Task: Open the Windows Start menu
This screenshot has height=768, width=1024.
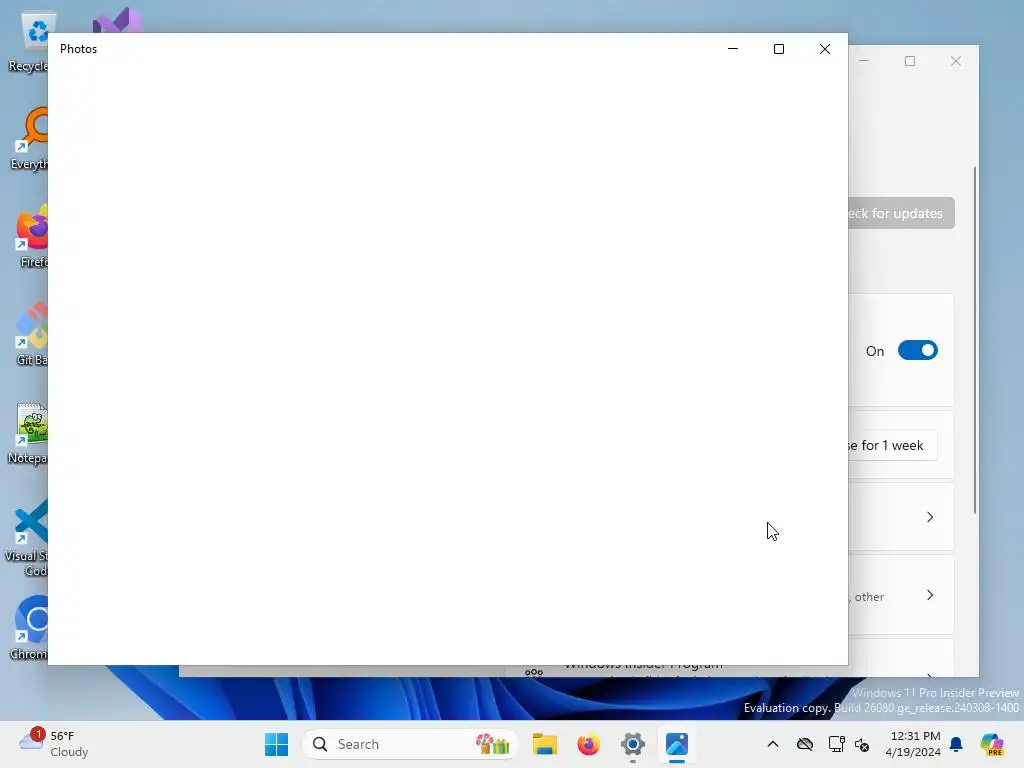Action: click(276, 744)
